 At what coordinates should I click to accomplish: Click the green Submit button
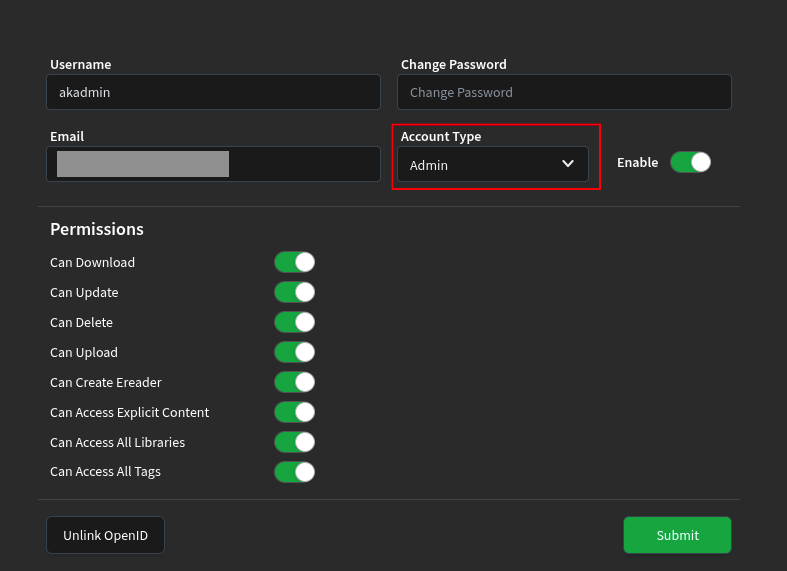(x=677, y=535)
